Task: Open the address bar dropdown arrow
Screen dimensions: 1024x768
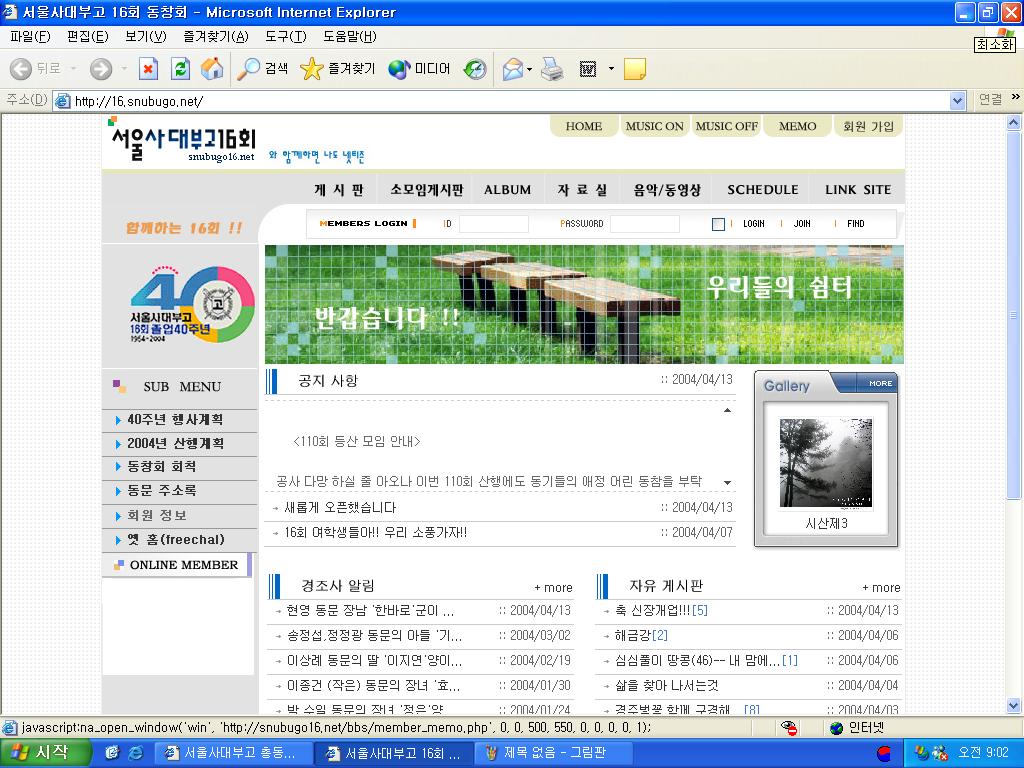Action: pos(957,101)
